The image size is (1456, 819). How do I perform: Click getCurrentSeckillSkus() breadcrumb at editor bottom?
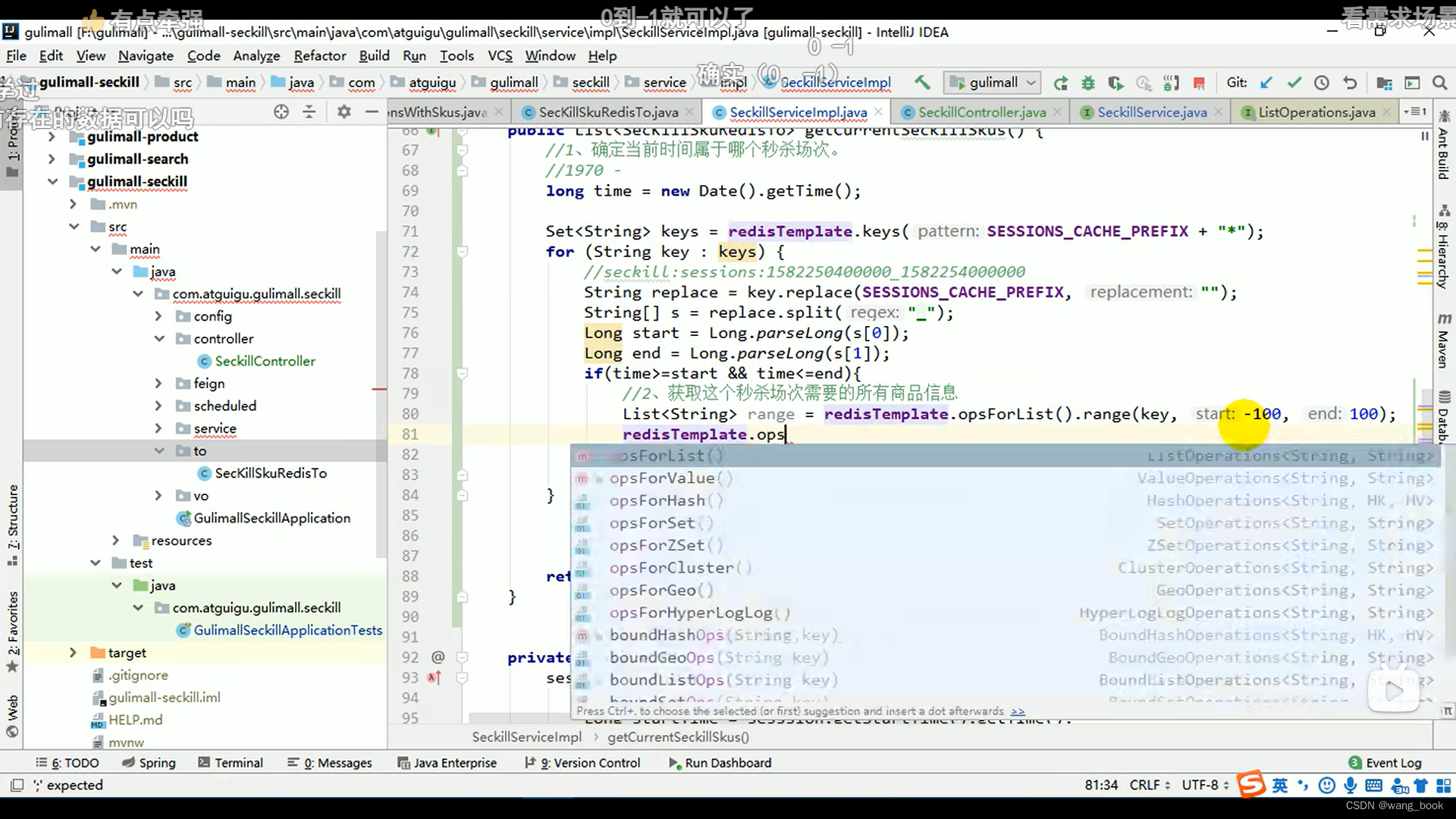pyautogui.click(x=678, y=737)
